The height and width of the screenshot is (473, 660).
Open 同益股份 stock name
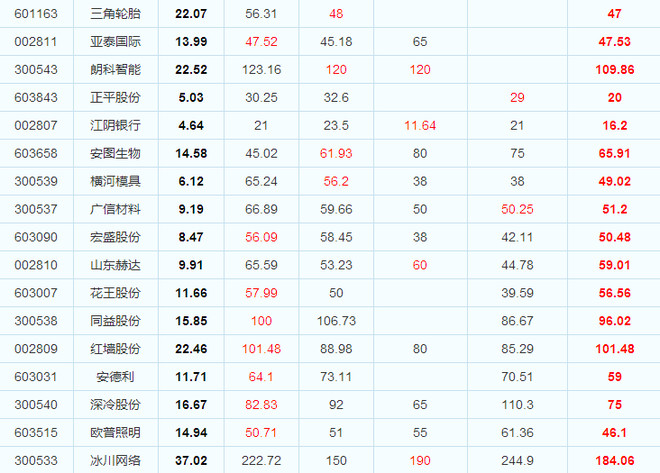coord(115,321)
